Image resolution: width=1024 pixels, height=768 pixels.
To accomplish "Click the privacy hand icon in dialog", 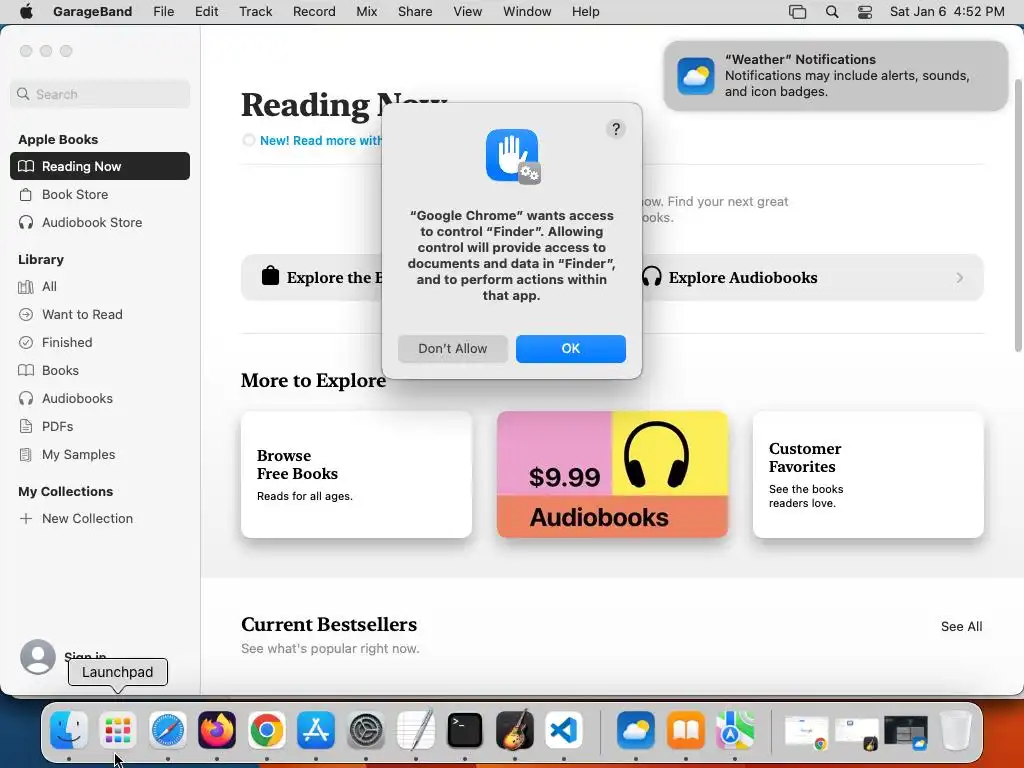I will pyautogui.click(x=513, y=156).
